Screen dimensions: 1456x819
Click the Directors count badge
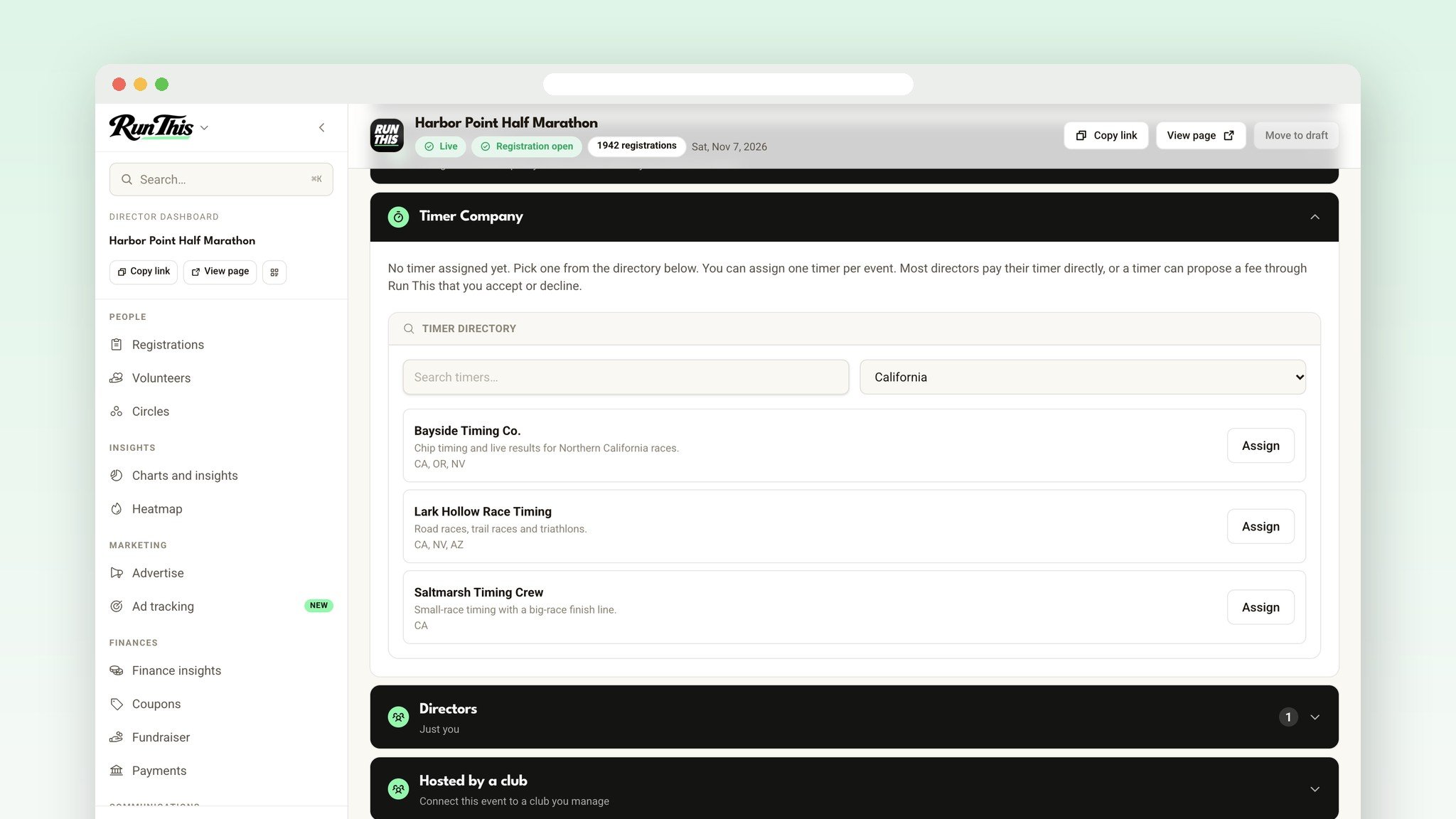[x=1288, y=717]
